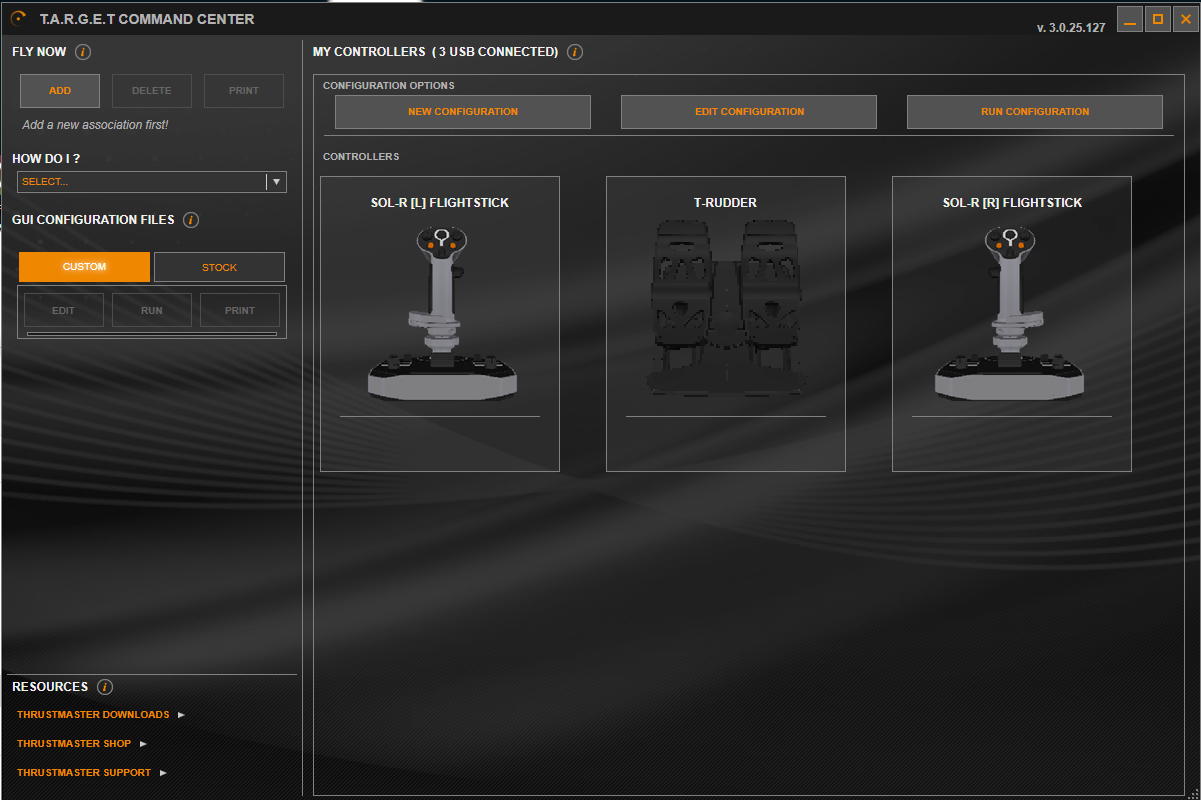Maximize the Command Center window
The height and width of the screenshot is (800, 1201).
tap(1157, 19)
